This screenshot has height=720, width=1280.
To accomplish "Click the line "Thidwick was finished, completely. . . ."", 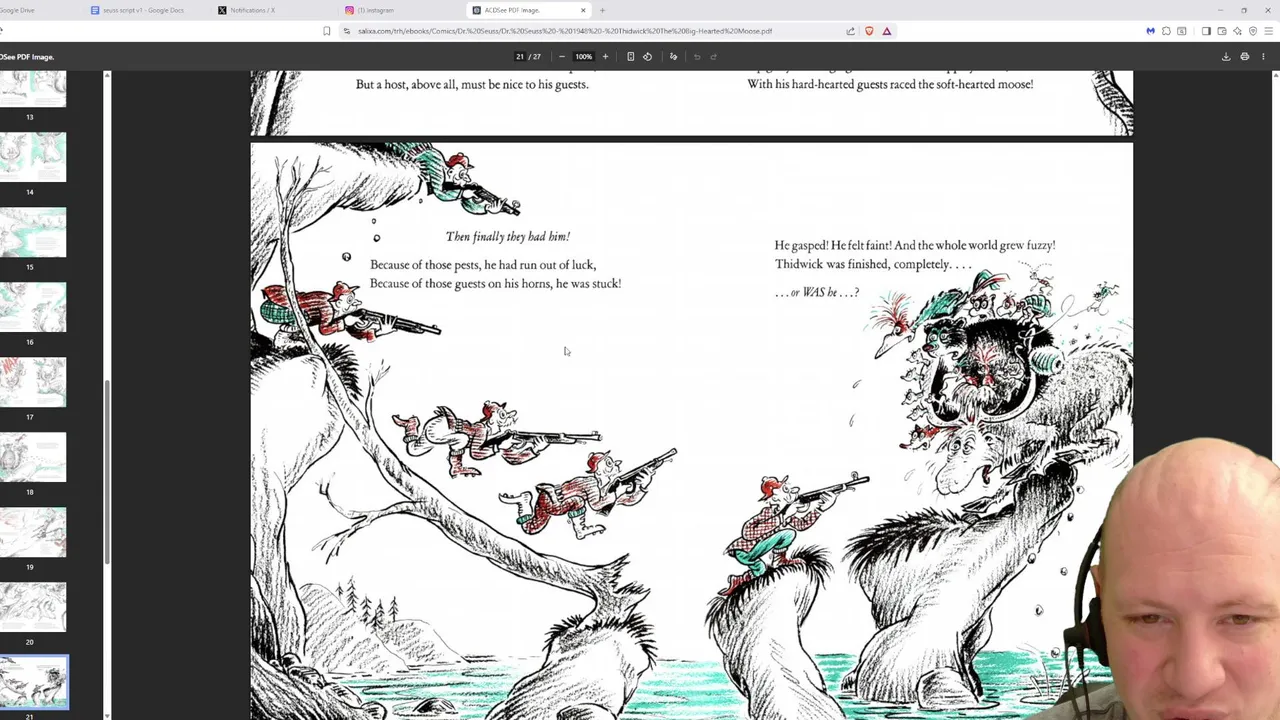I will point(873,265).
